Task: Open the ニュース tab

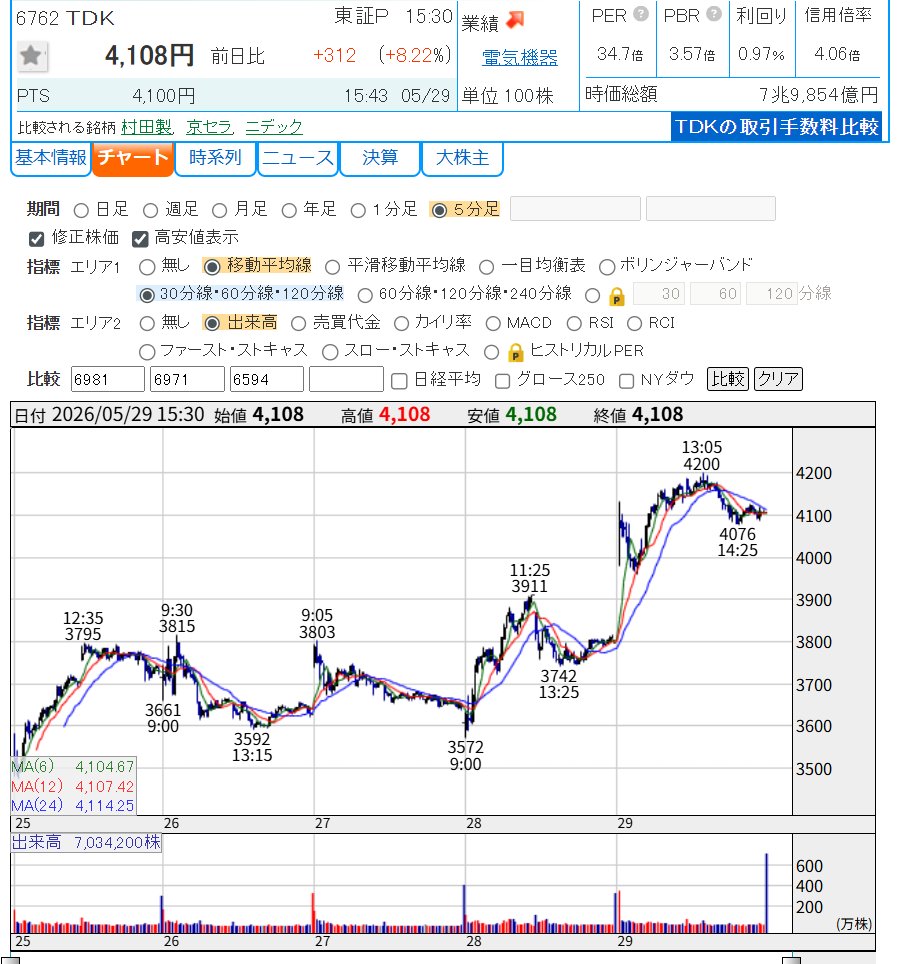Action: pos(298,158)
